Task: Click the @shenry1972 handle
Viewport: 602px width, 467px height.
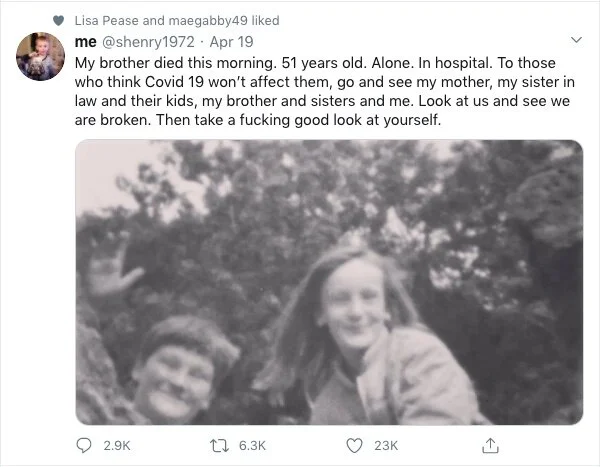Action: 144,40
